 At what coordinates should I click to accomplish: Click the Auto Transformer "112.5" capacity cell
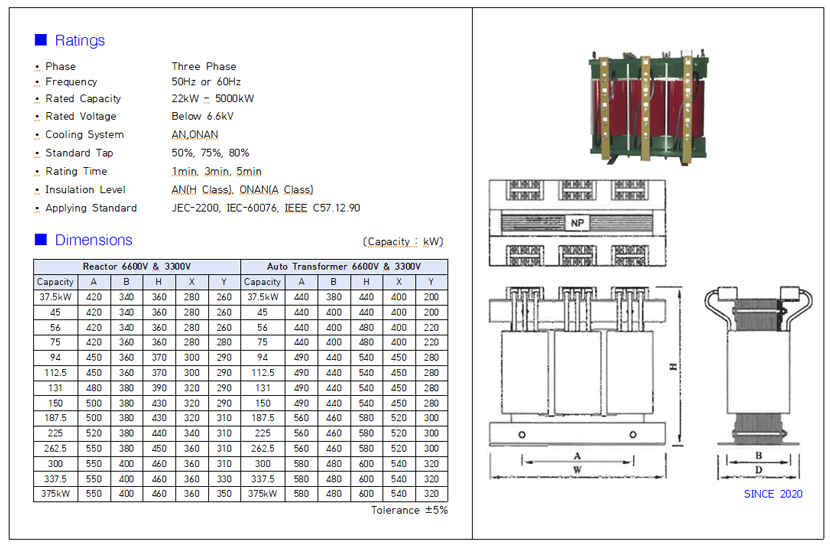(x=262, y=373)
